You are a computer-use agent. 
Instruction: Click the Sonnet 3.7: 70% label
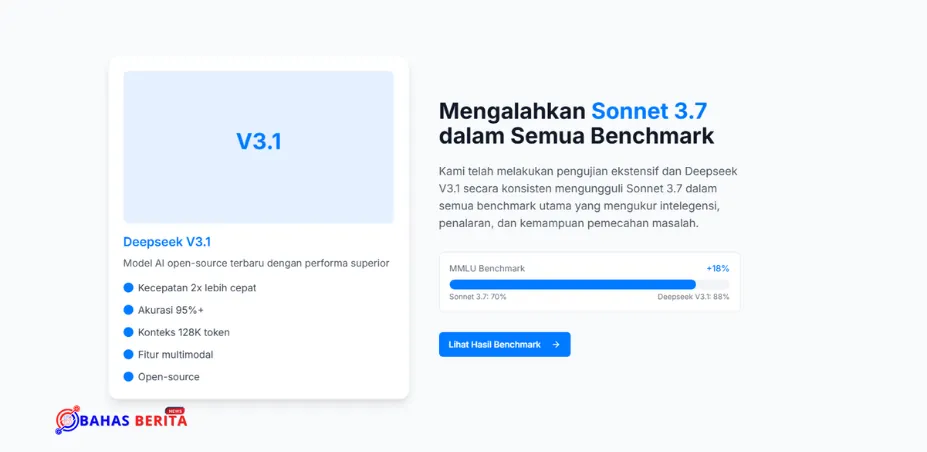click(478, 297)
